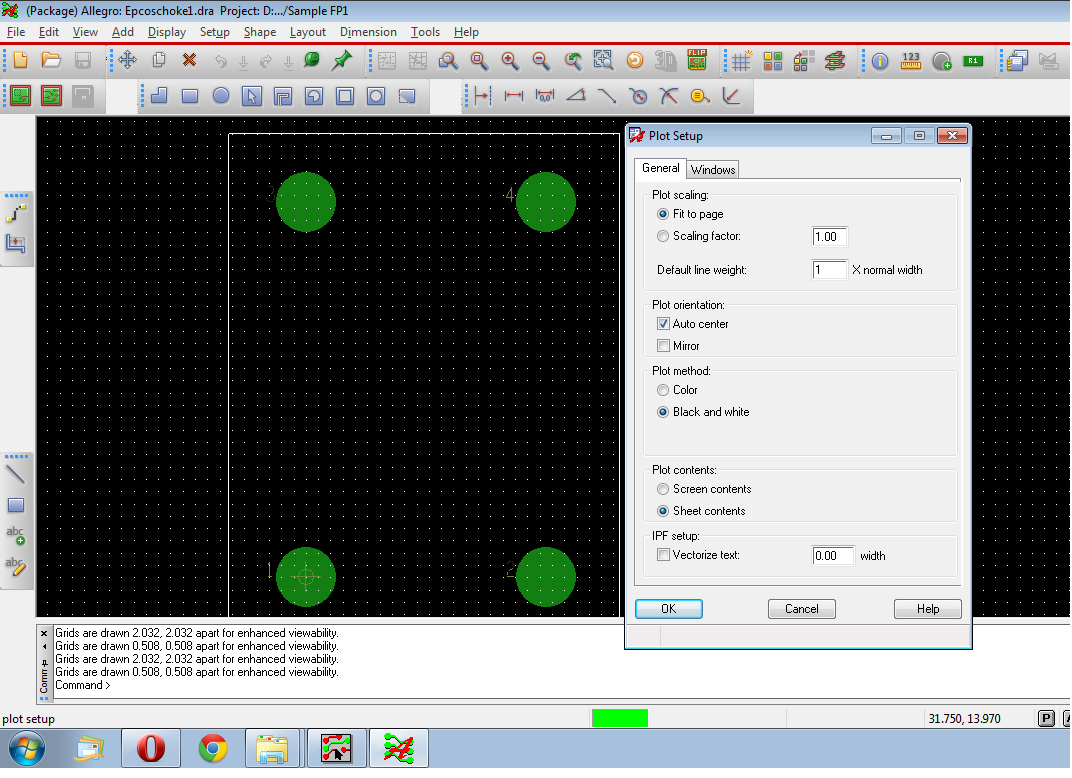The image size is (1072, 778).
Task: Click the green pushpin icon
Action: [341, 61]
